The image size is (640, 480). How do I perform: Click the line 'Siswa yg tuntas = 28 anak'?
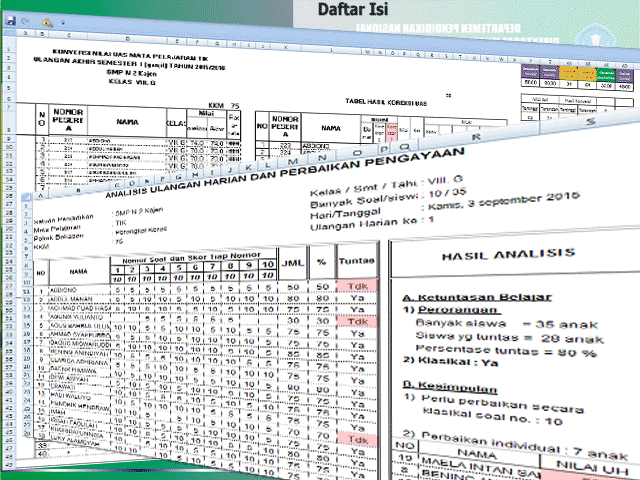coord(509,337)
